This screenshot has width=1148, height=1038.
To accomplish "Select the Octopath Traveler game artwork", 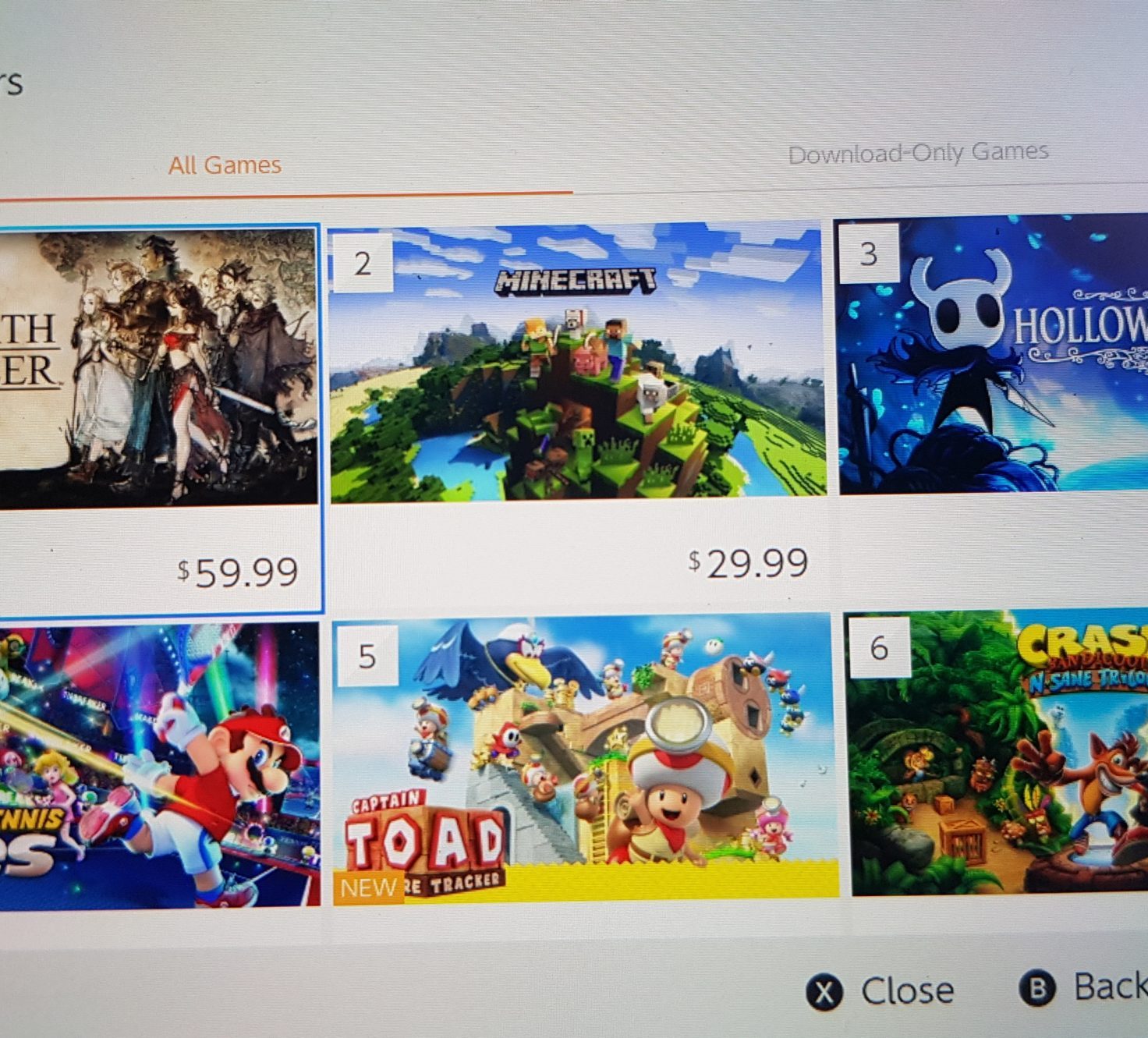I will click(158, 367).
